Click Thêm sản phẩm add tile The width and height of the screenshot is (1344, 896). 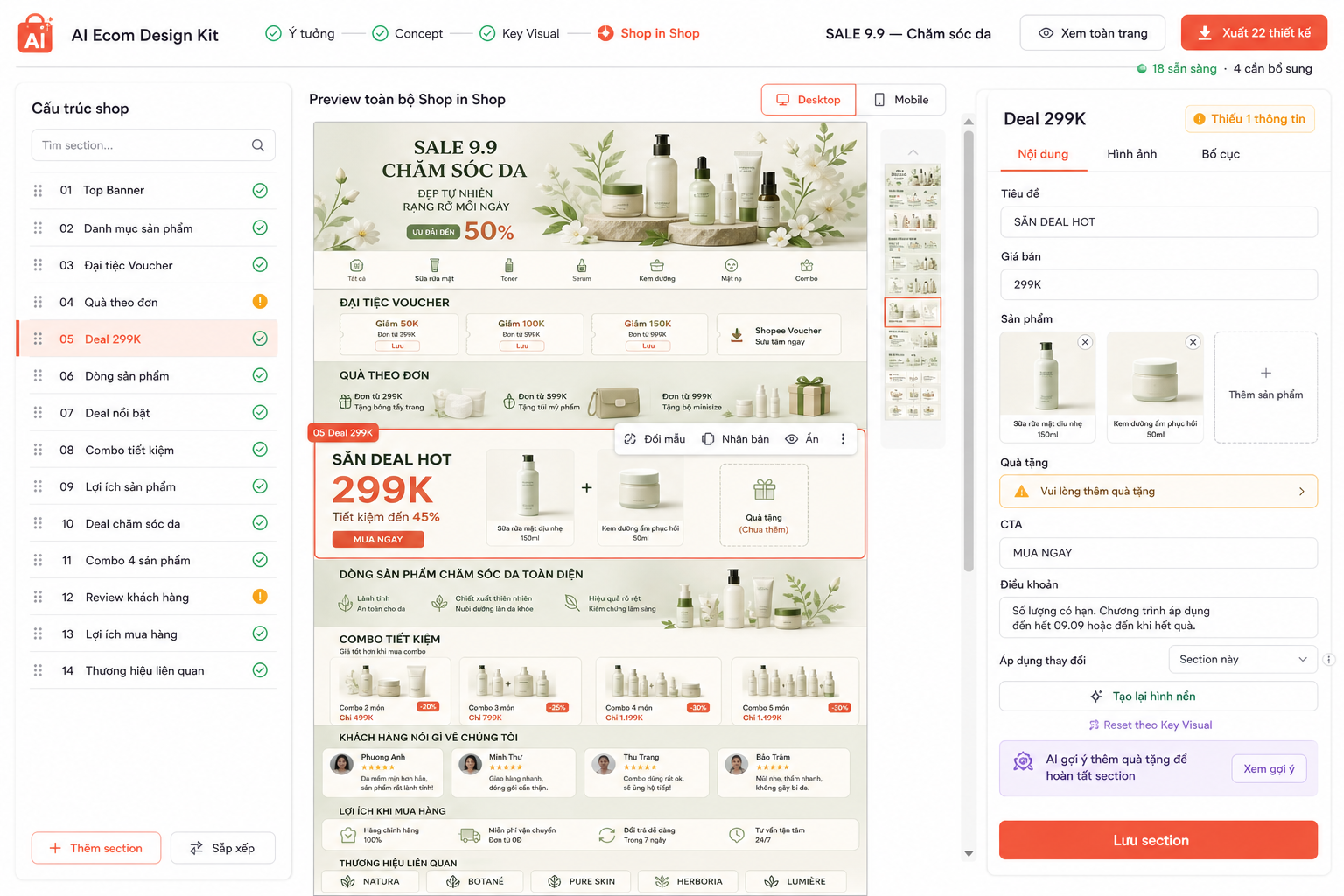pyautogui.click(x=1266, y=387)
